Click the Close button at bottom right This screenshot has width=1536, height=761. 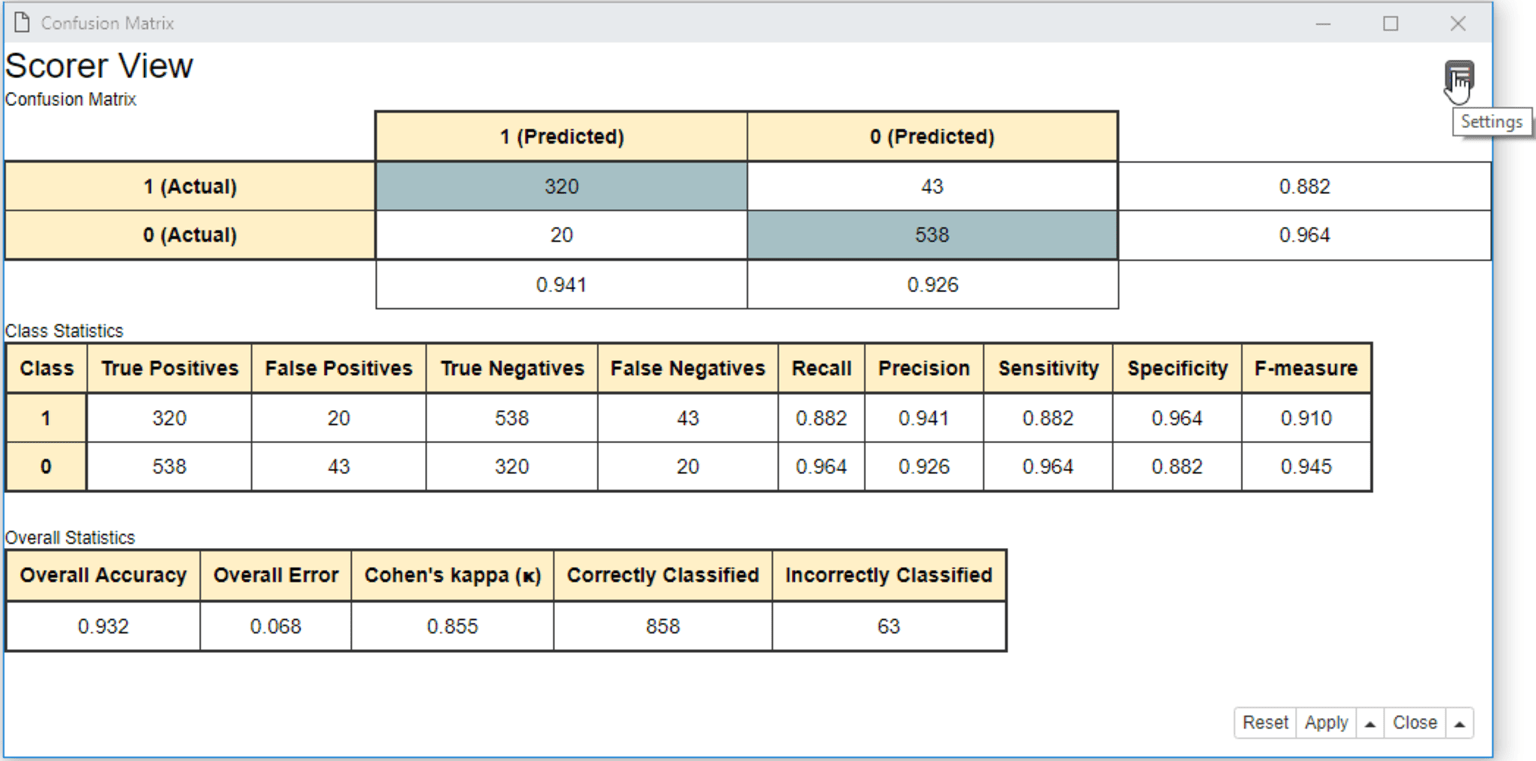click(1415, 722)
